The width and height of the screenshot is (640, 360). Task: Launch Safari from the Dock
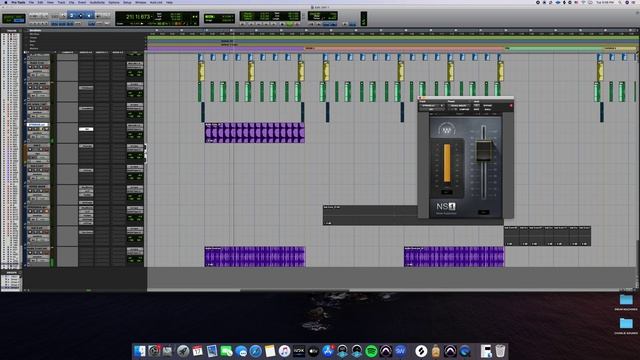tap(256, 351)
